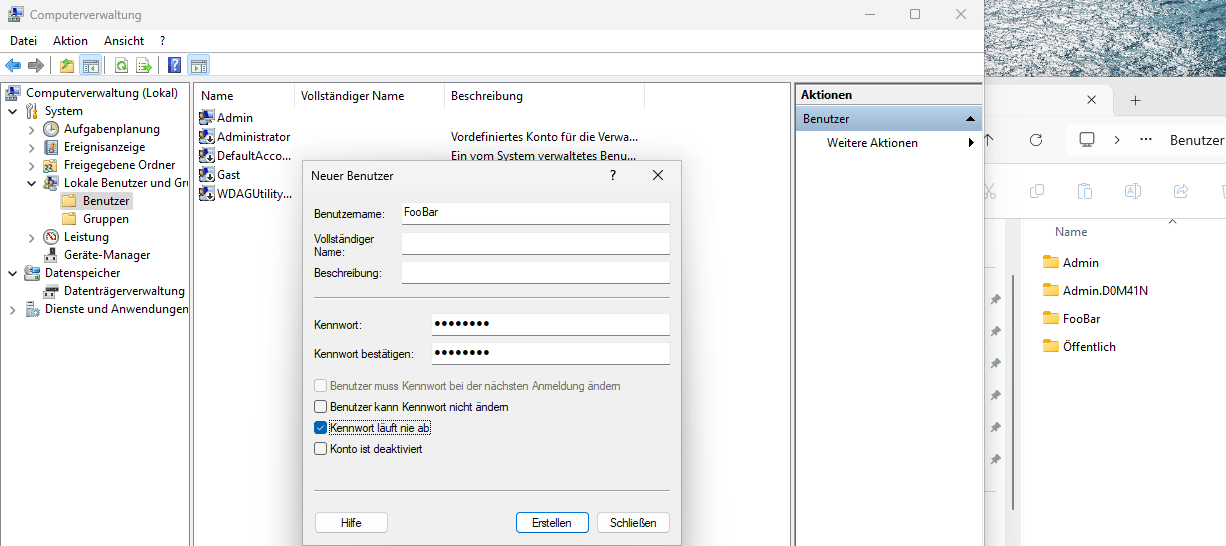
Task: Click the dialog's question mark help button
Action: [613, 175]
